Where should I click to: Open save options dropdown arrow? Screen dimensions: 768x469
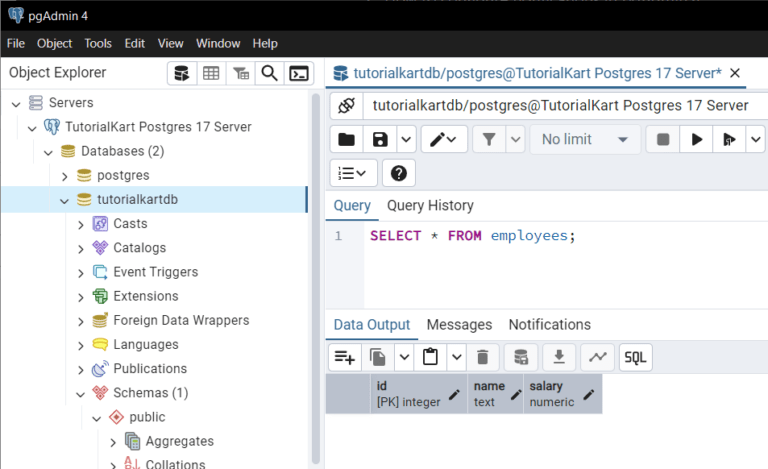click(x=406, y=140)
